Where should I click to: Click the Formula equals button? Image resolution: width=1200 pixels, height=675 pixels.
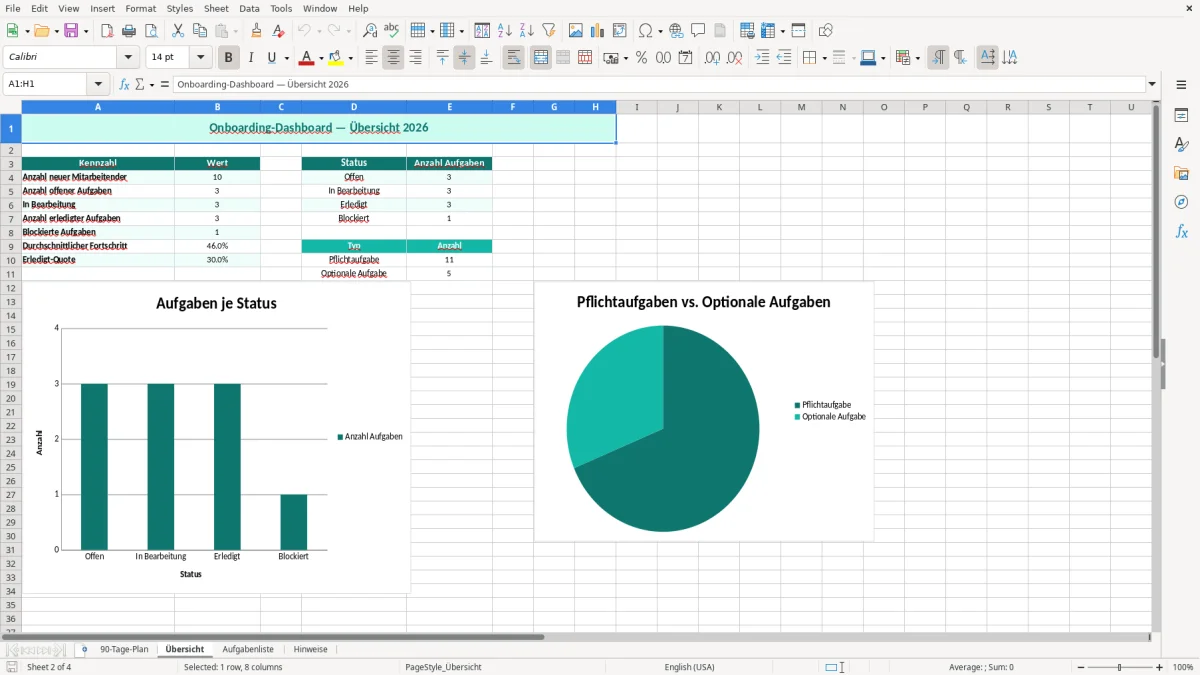coord(164,85)
